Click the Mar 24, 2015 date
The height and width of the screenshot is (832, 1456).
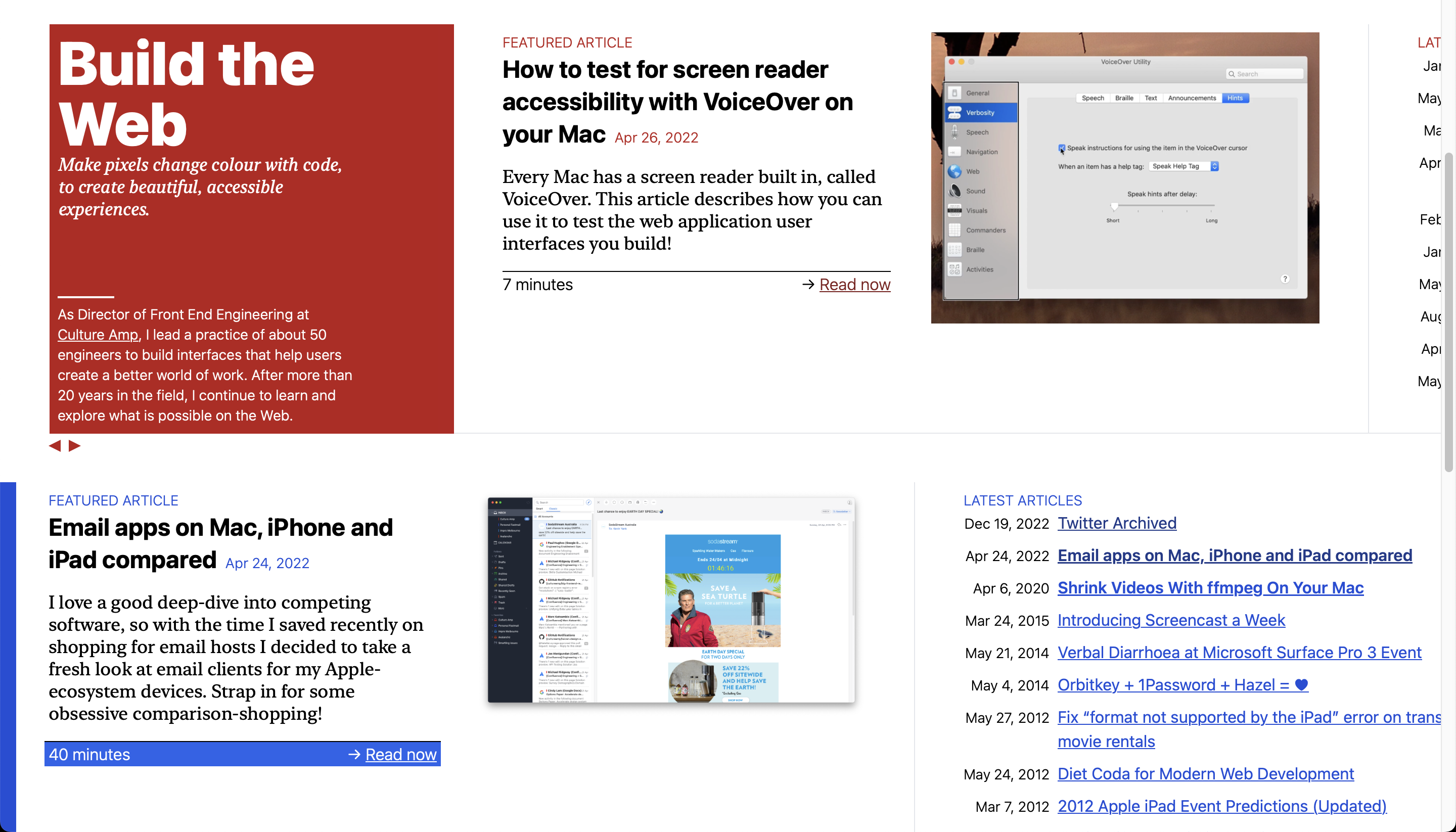[x=1007, y=621]
